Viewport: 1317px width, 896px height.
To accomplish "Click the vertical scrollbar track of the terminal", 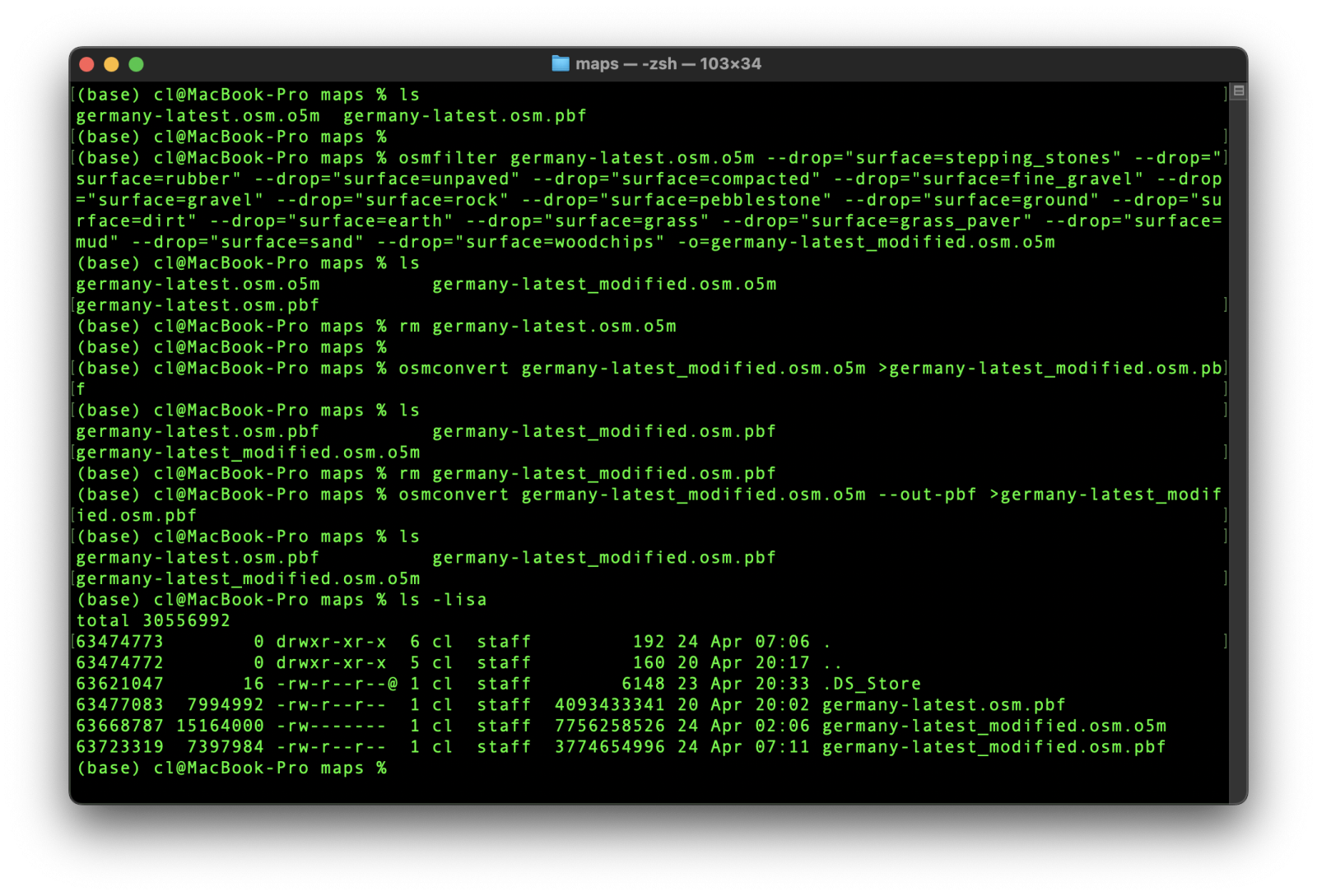I will coord(1238,444).
